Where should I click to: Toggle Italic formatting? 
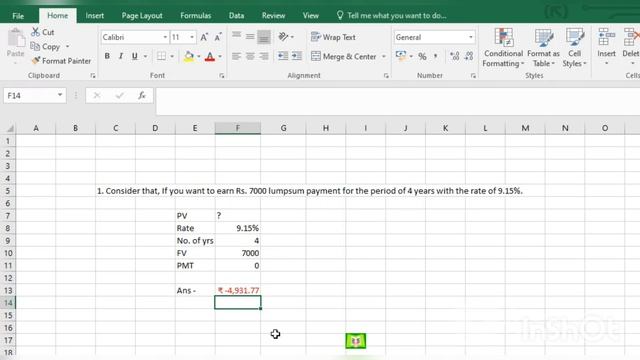tap(121, 56)
